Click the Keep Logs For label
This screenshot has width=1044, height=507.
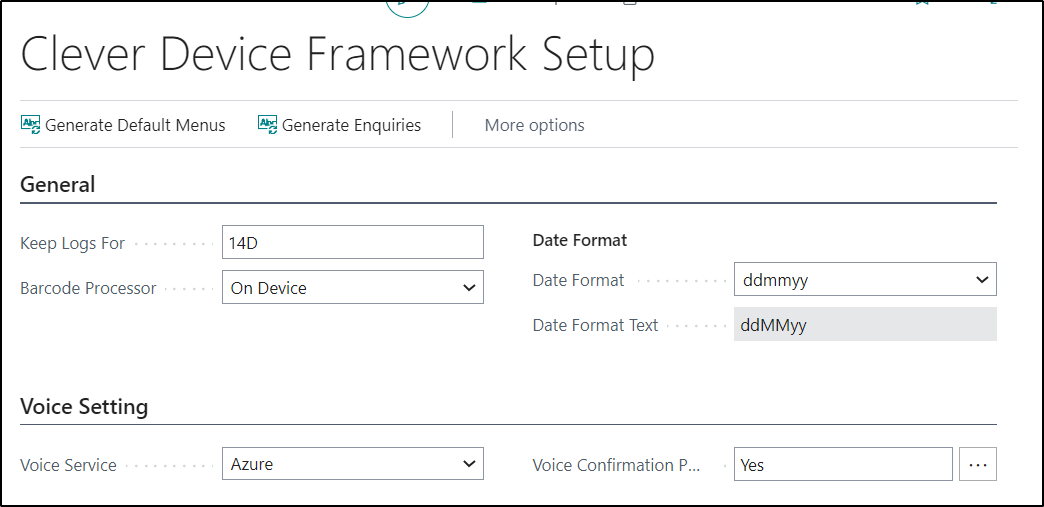tap(73, 243)
